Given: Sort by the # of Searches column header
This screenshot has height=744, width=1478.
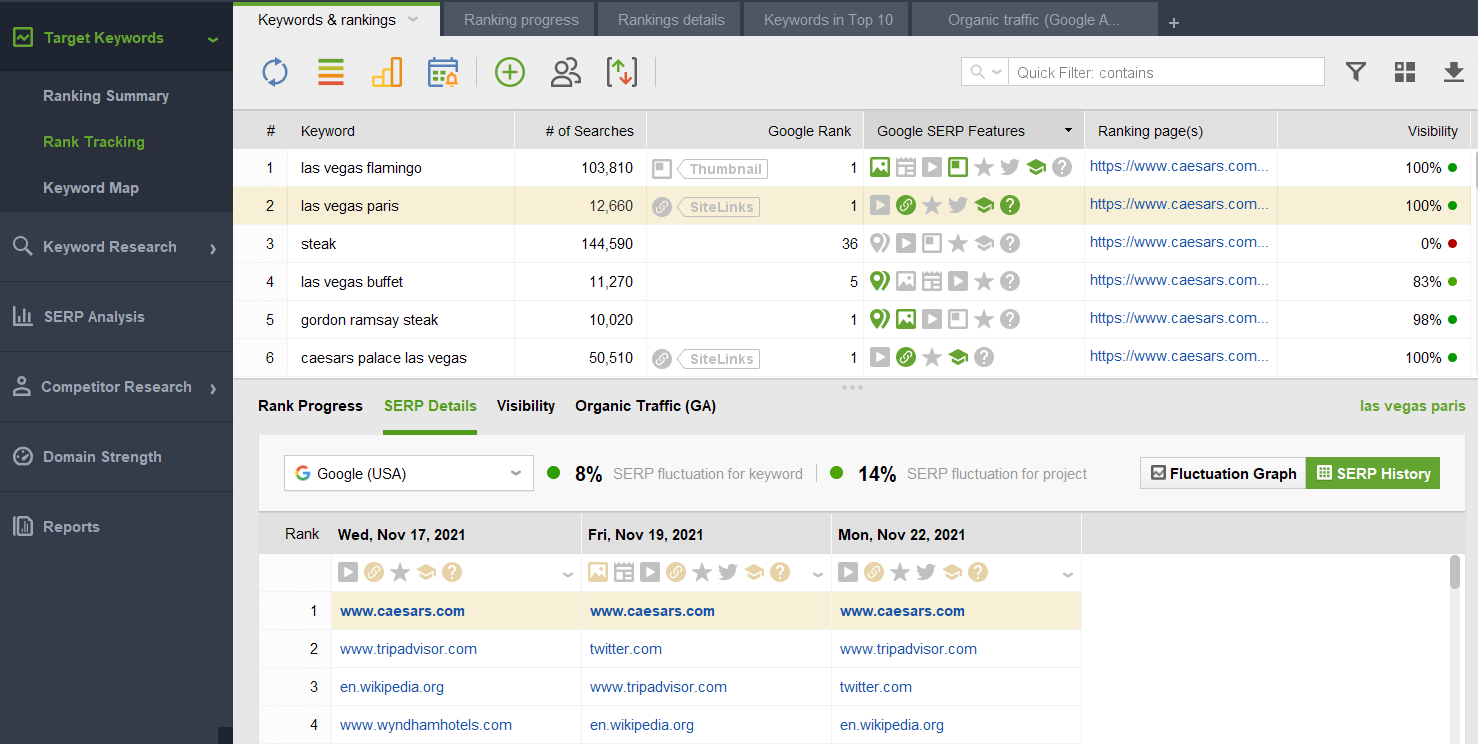Looking at the screenshot, I should click(580, 131).
